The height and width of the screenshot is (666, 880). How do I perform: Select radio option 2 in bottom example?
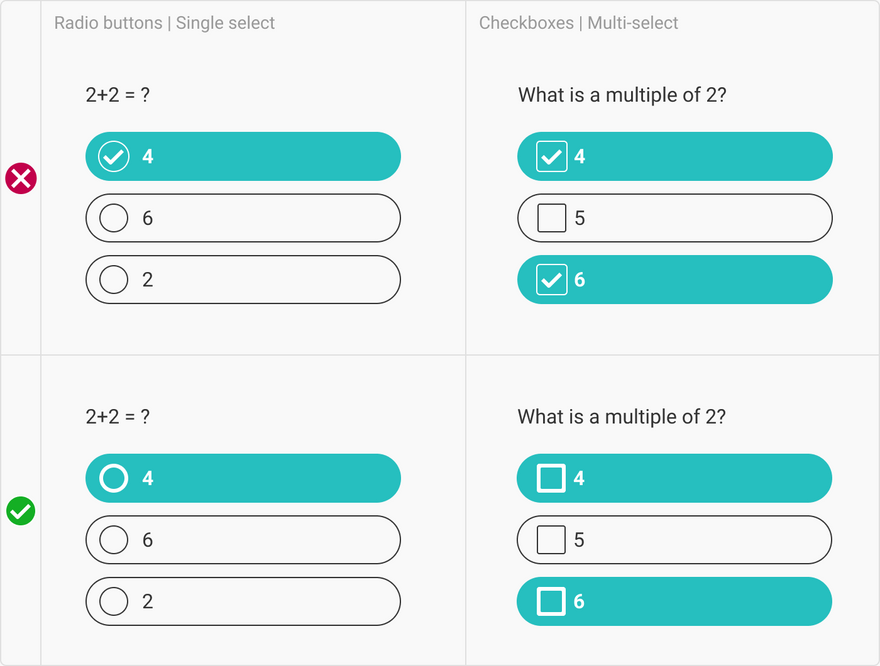(114, 602)
